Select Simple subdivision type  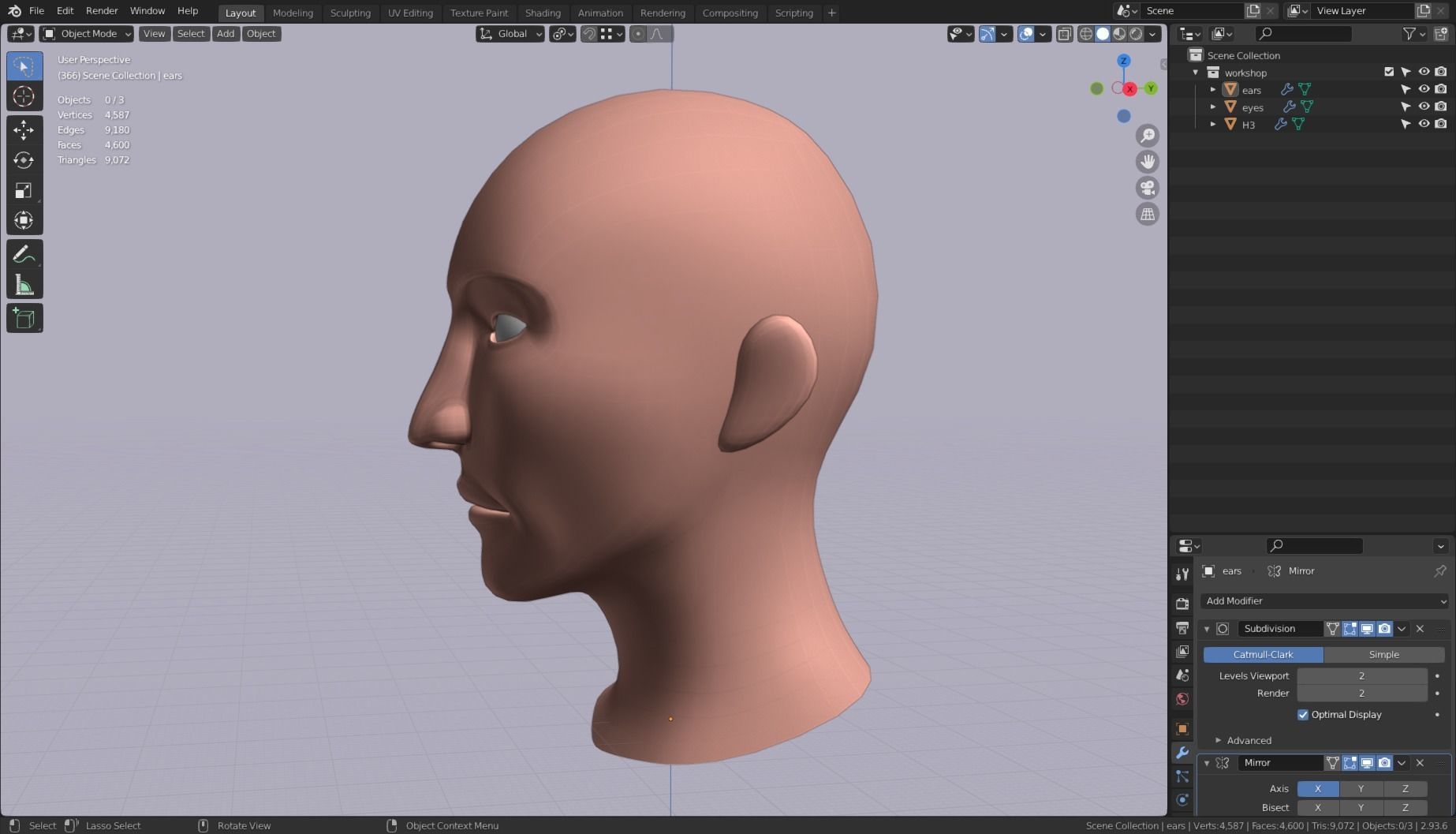click(1383, 655)
